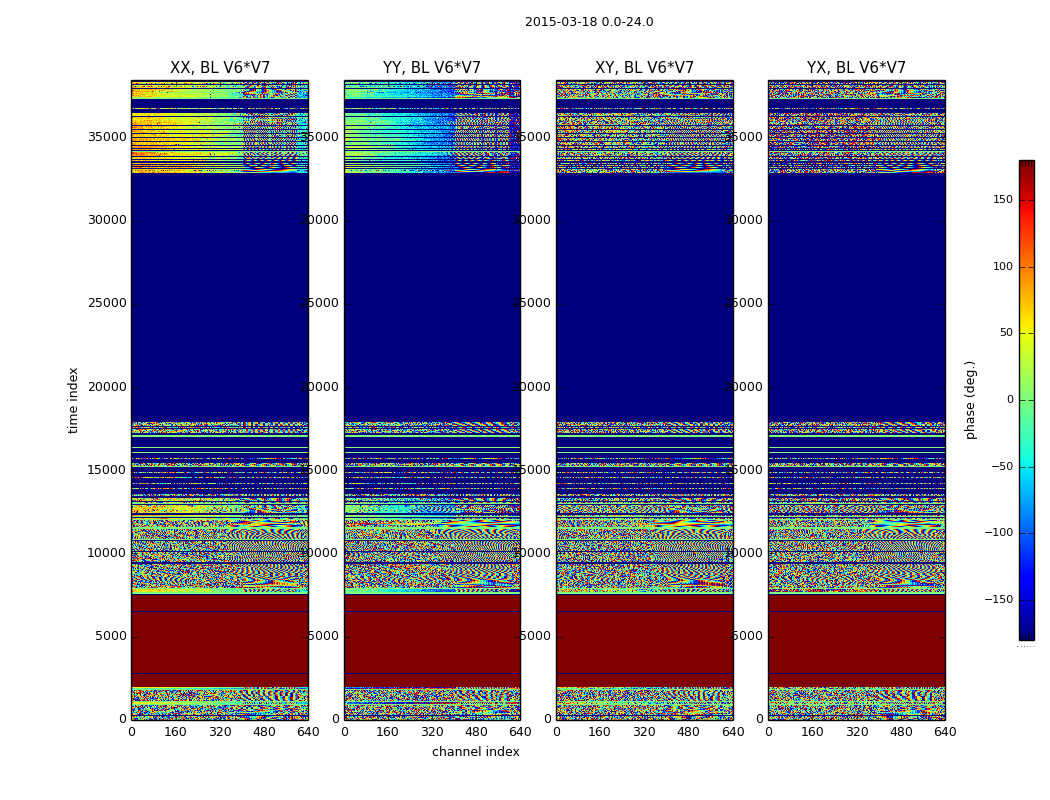1050x800 pixels.
Task: Click the "YX, BL V6*V7" subplot title
Action: (856, 68)
